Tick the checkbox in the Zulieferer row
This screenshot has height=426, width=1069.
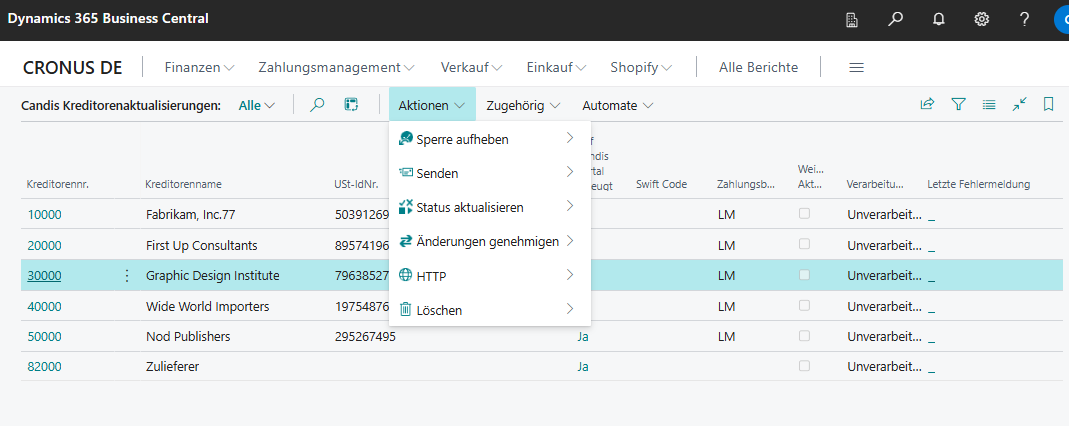tap(804, 366)
